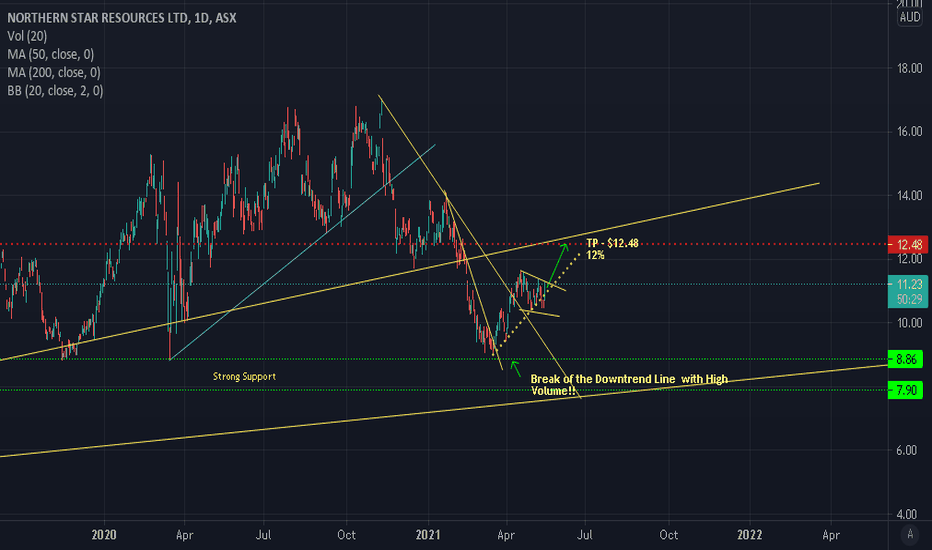Screen dimensions: 932x550
Task: Click the 6.00 price axis label
Action: (x=906, y=450)
